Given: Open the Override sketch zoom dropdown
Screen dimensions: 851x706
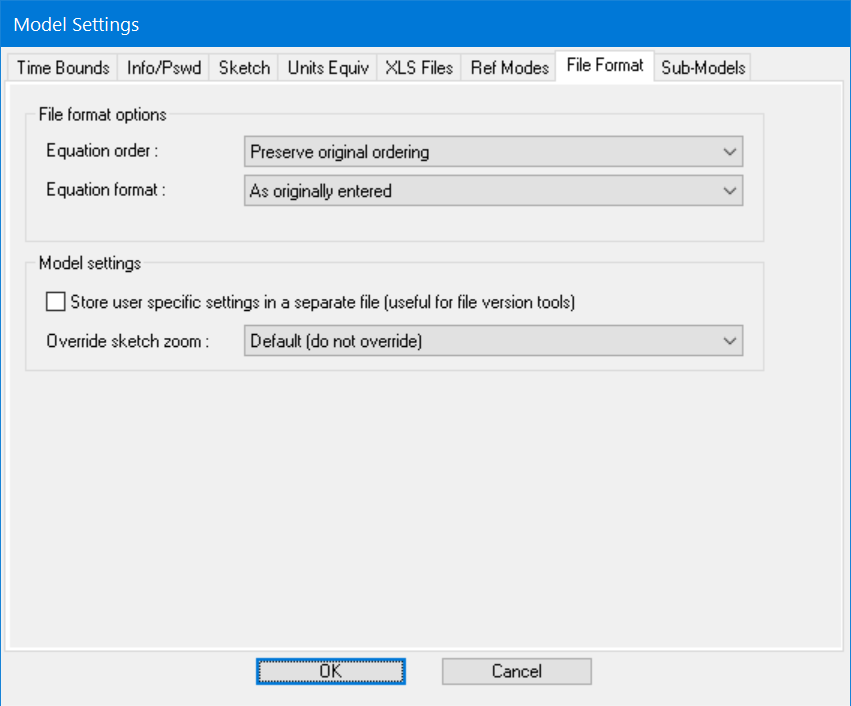Looking at the screenshot, I should point(493,340).
